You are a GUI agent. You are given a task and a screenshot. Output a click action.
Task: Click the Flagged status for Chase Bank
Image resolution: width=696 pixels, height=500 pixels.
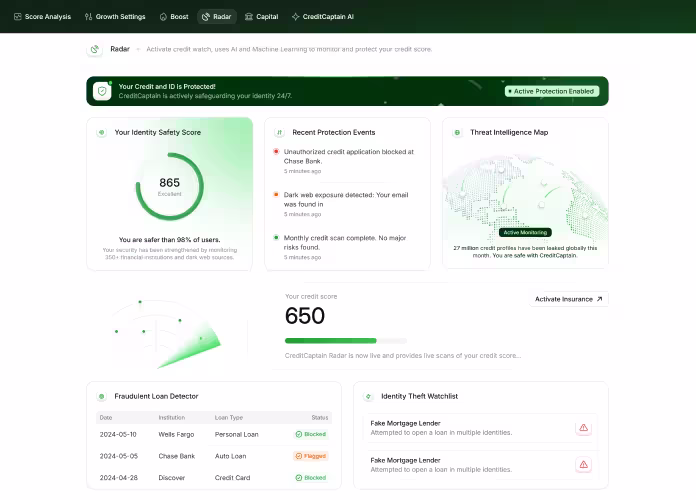click(311, 456)
